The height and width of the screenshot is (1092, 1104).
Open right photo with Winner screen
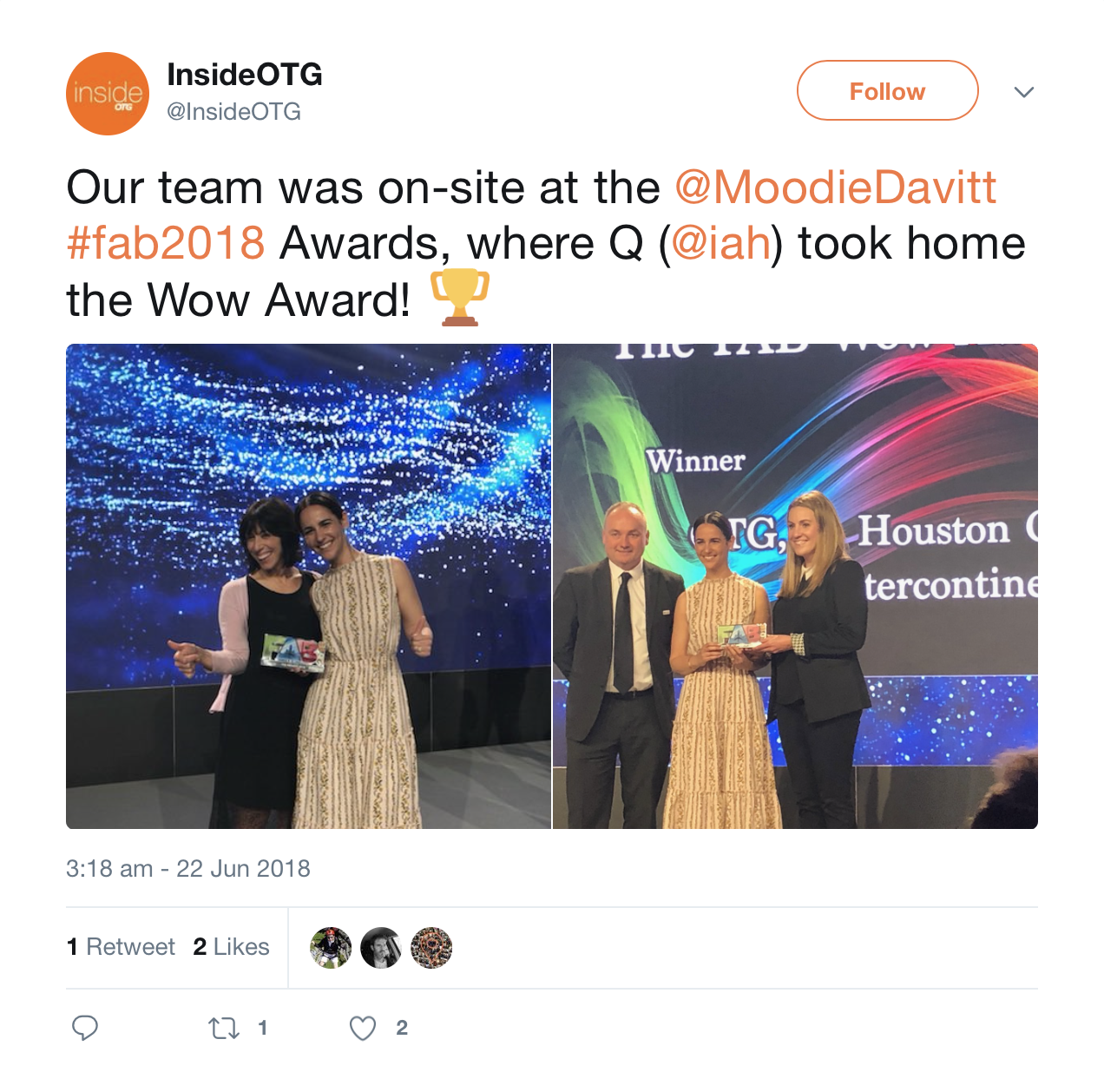[x=795, y=586]
